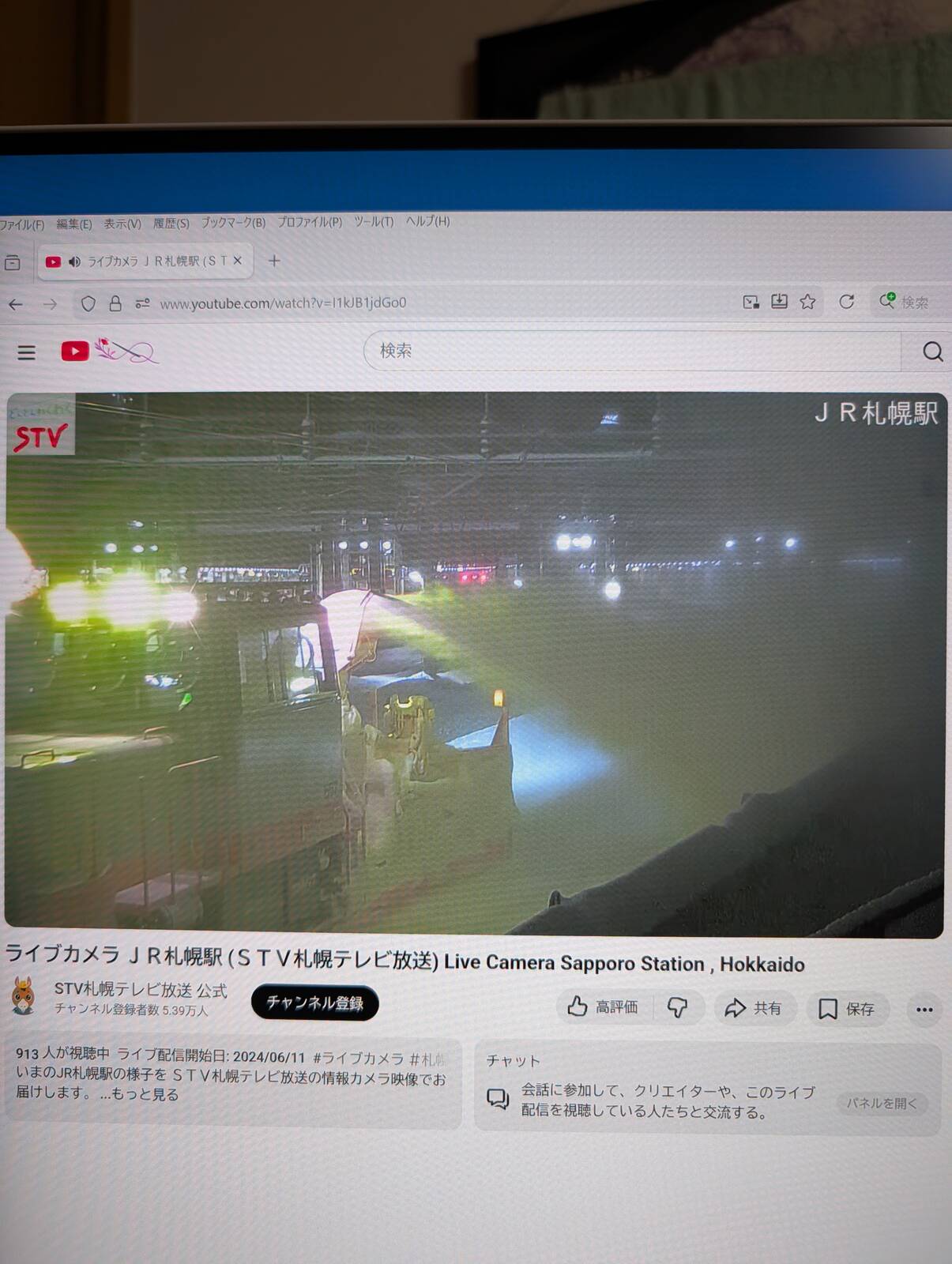Go forward with the browser forward arrow

[50, 304]
